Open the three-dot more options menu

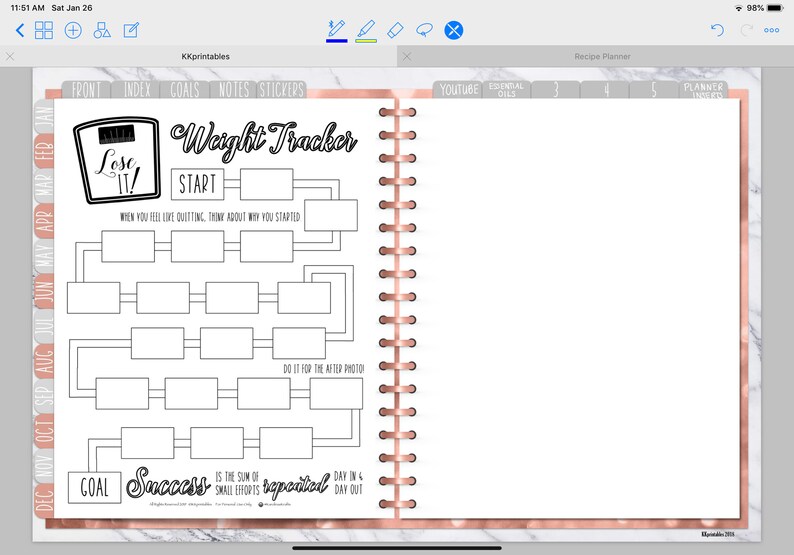[x=772, y=30]
